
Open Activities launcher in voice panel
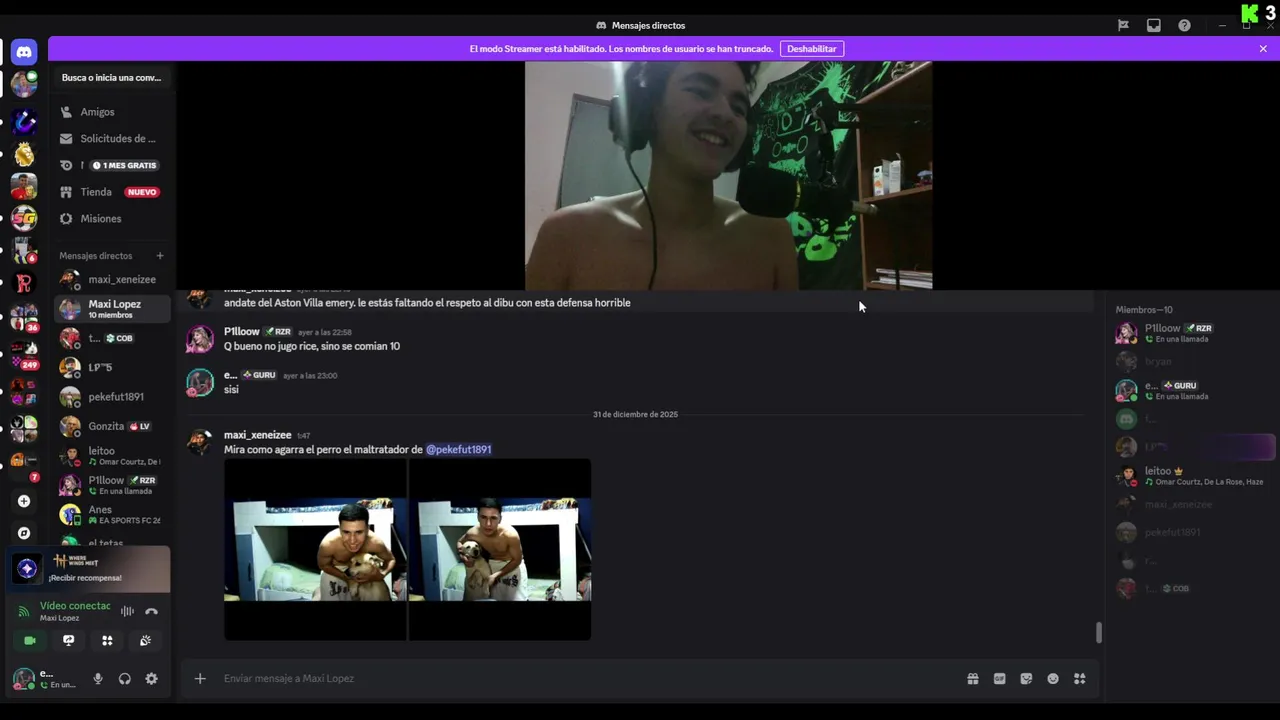click(107, 640)
